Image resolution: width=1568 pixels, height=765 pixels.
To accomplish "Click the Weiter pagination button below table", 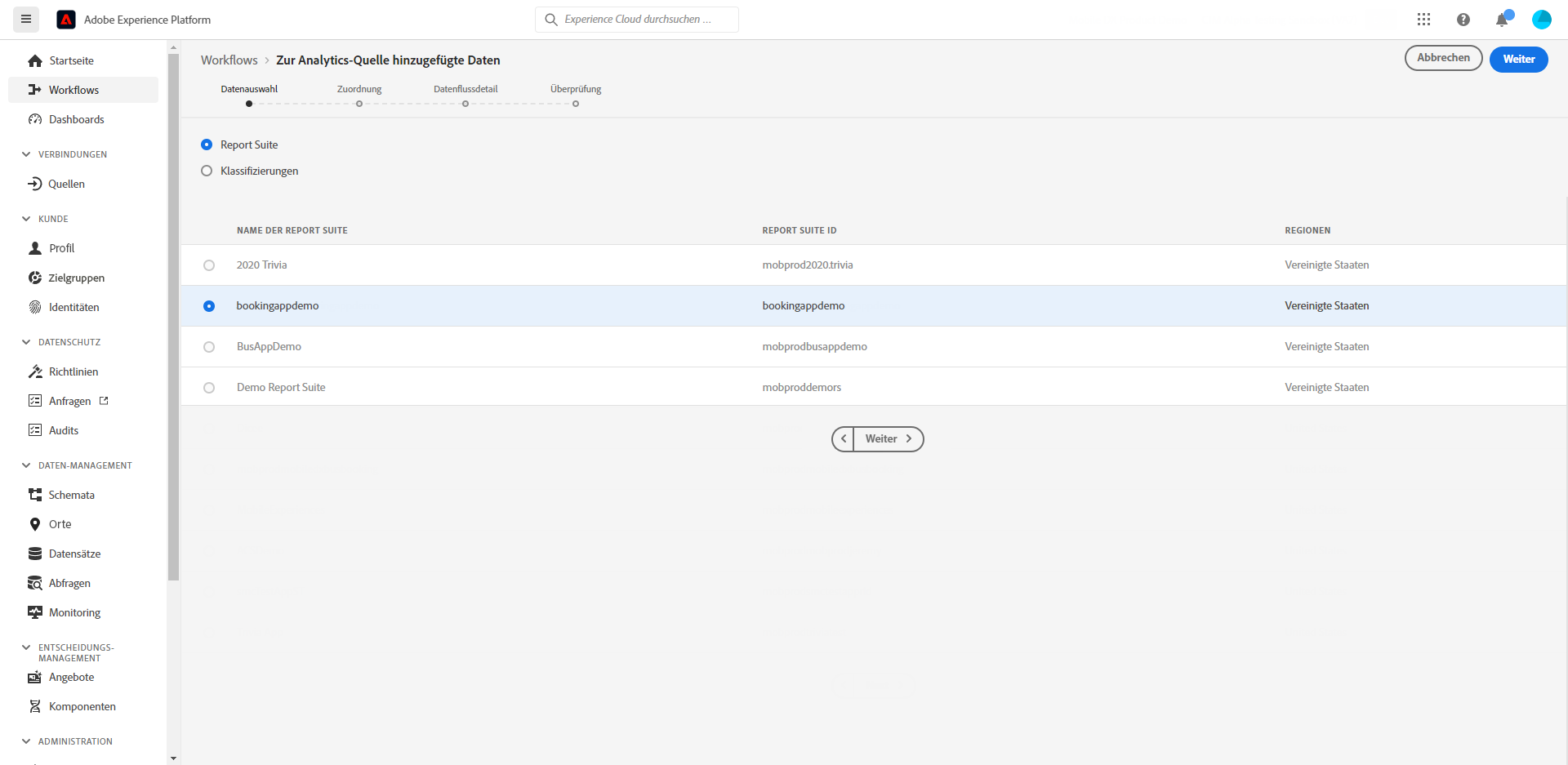I will pyautogui.click(x=889, y=439).
